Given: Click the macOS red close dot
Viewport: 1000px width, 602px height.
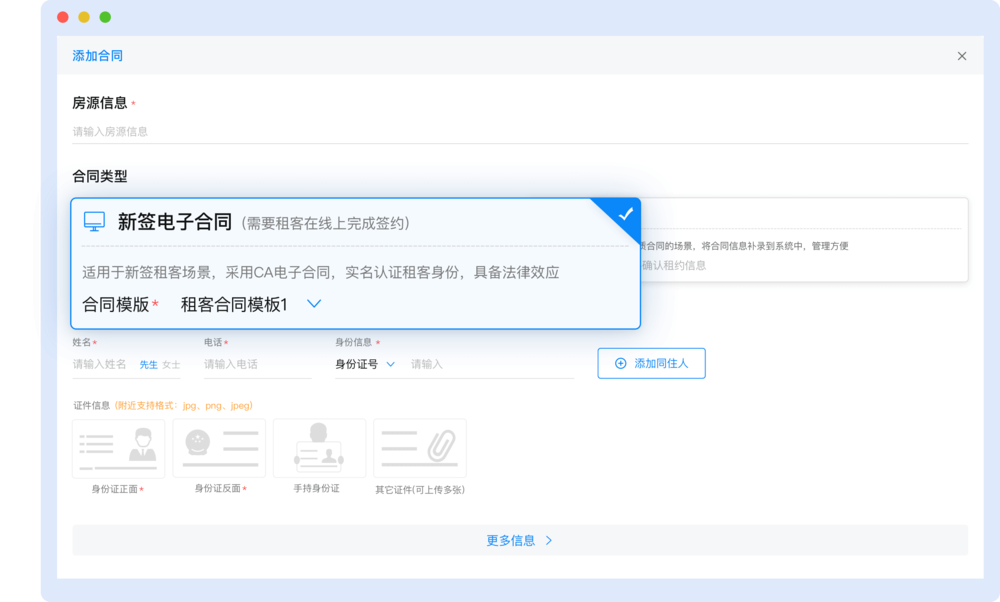Looking at the screenshot, I should click(62, 17).
